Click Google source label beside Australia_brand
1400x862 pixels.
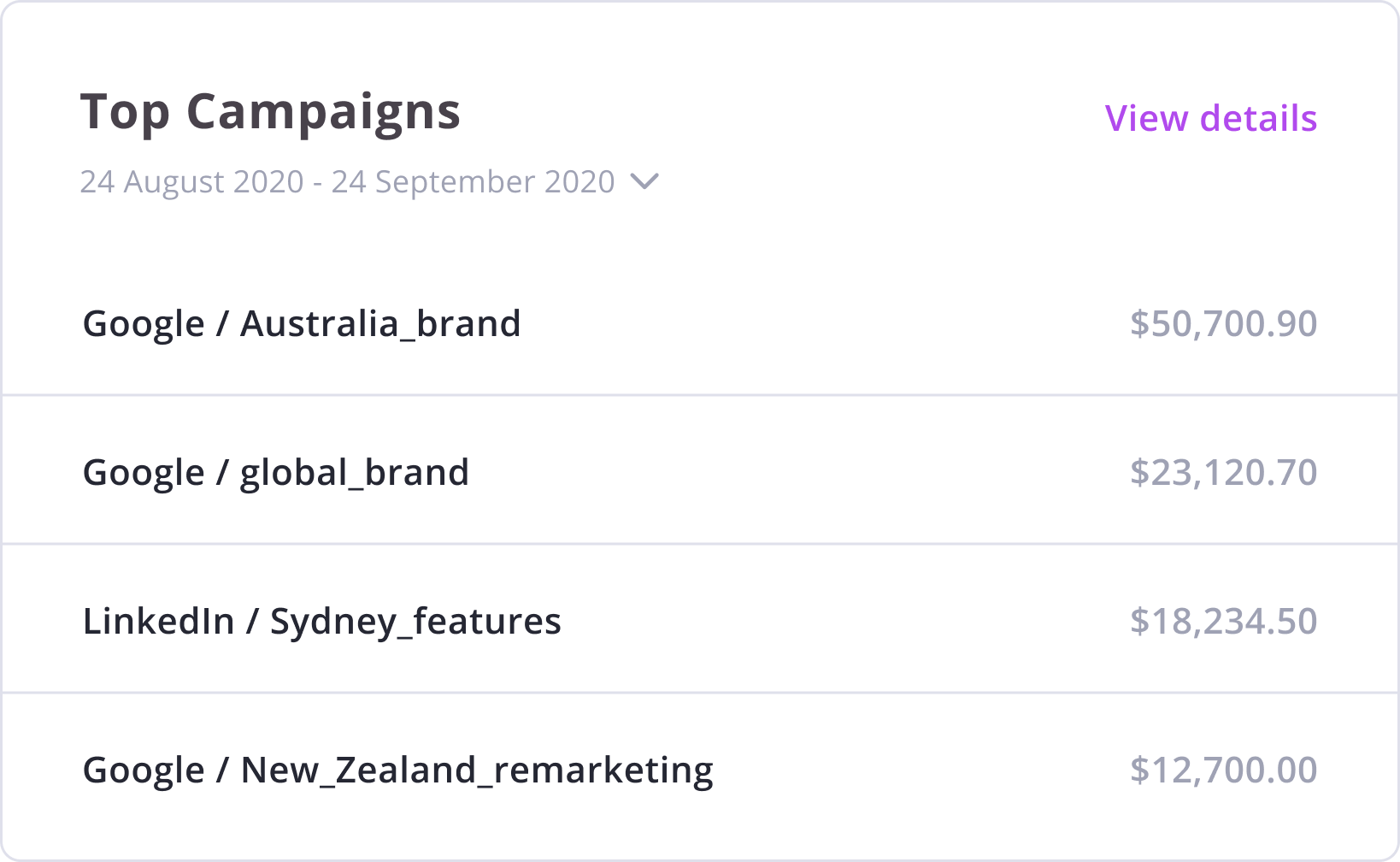[144, 324]
